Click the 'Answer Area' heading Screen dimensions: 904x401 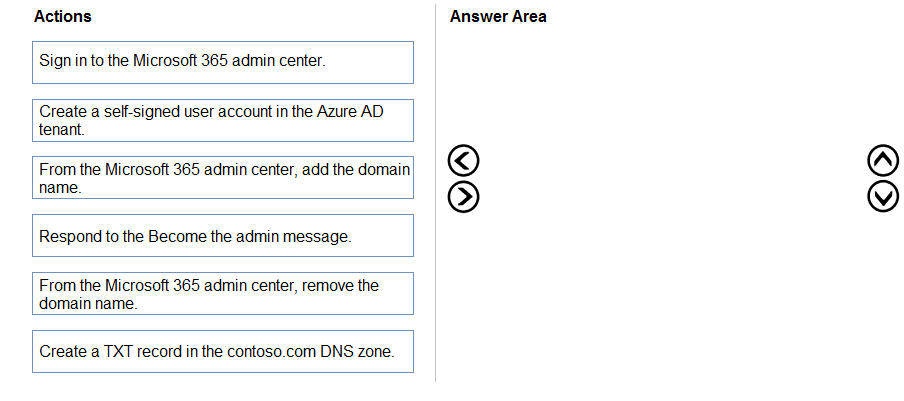pos(498,17)
